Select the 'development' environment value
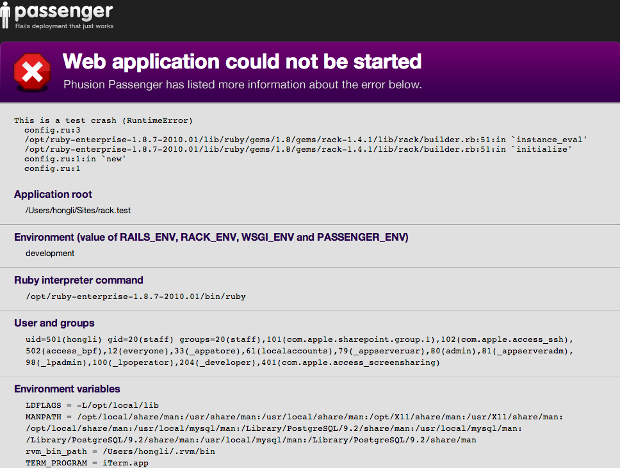 [50, 253]
